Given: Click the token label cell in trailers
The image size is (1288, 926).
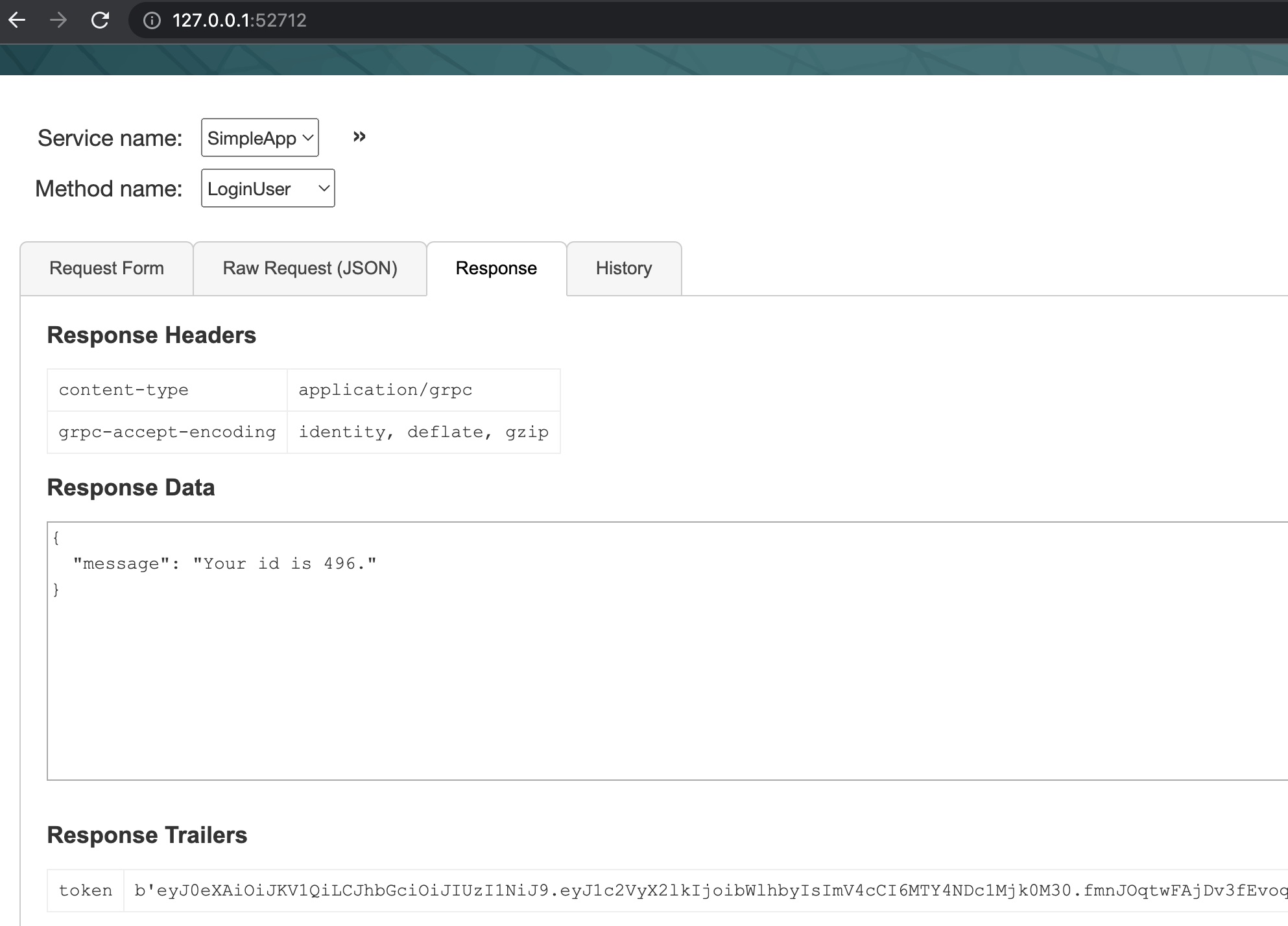Looking at the screenshot, I should click(85, 890).
